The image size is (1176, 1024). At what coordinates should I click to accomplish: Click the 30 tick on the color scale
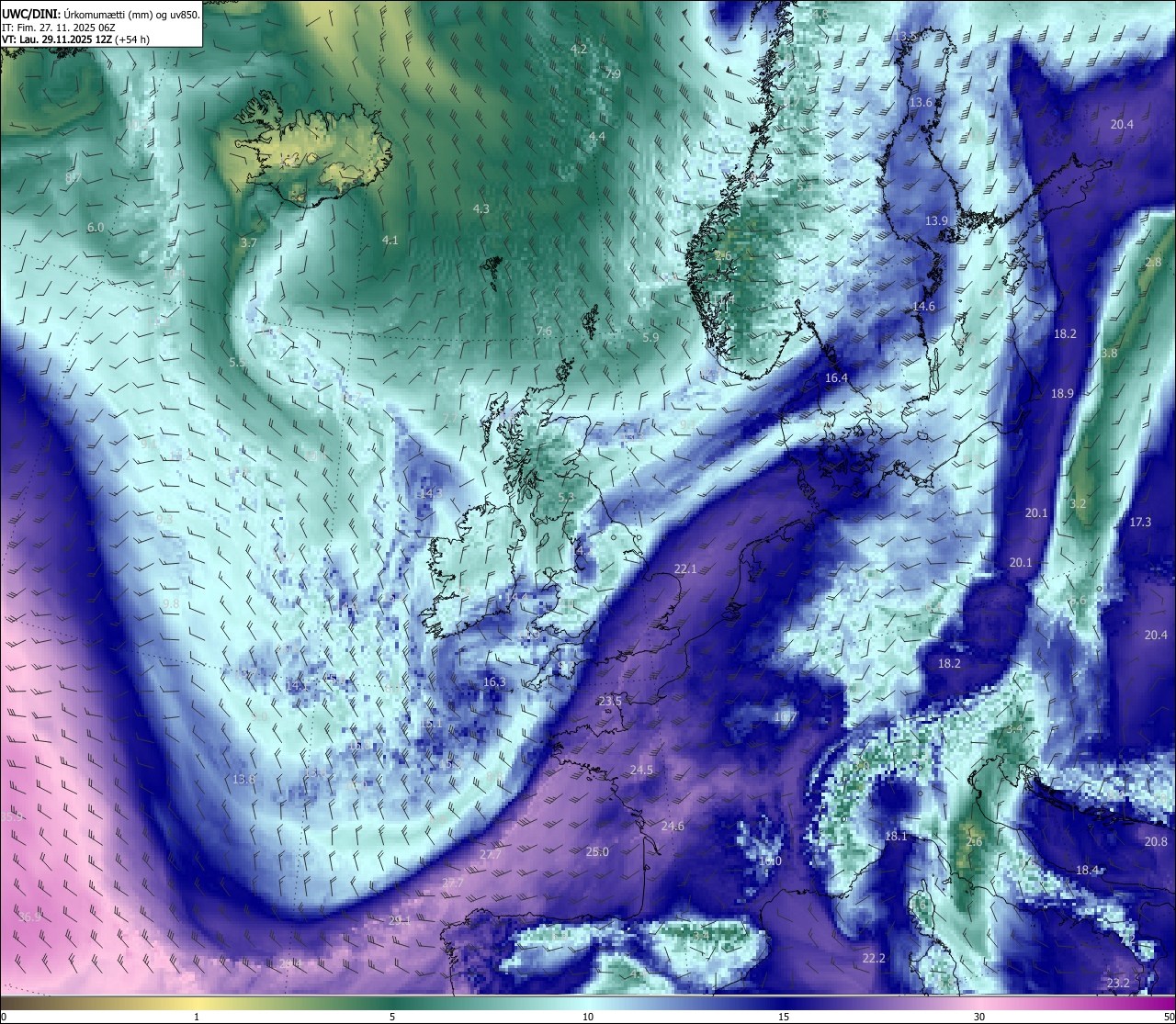click(x=979, y=1017)
